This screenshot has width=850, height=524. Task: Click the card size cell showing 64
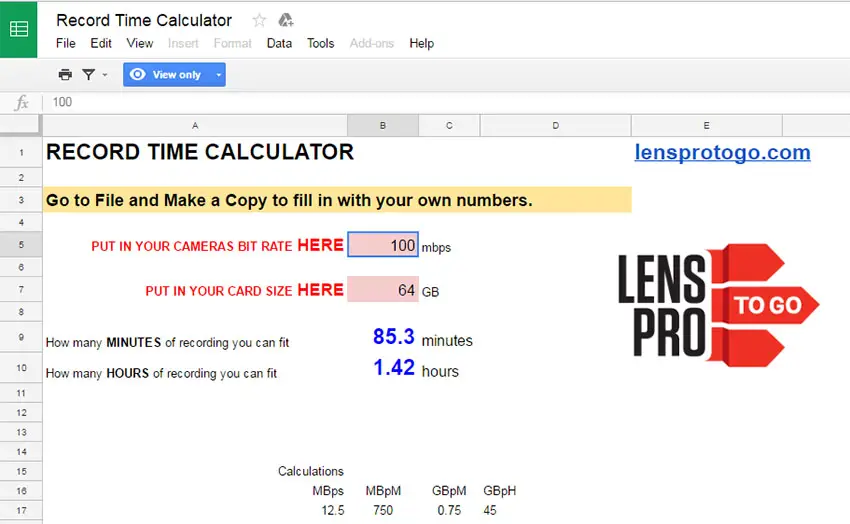(383, 289)
